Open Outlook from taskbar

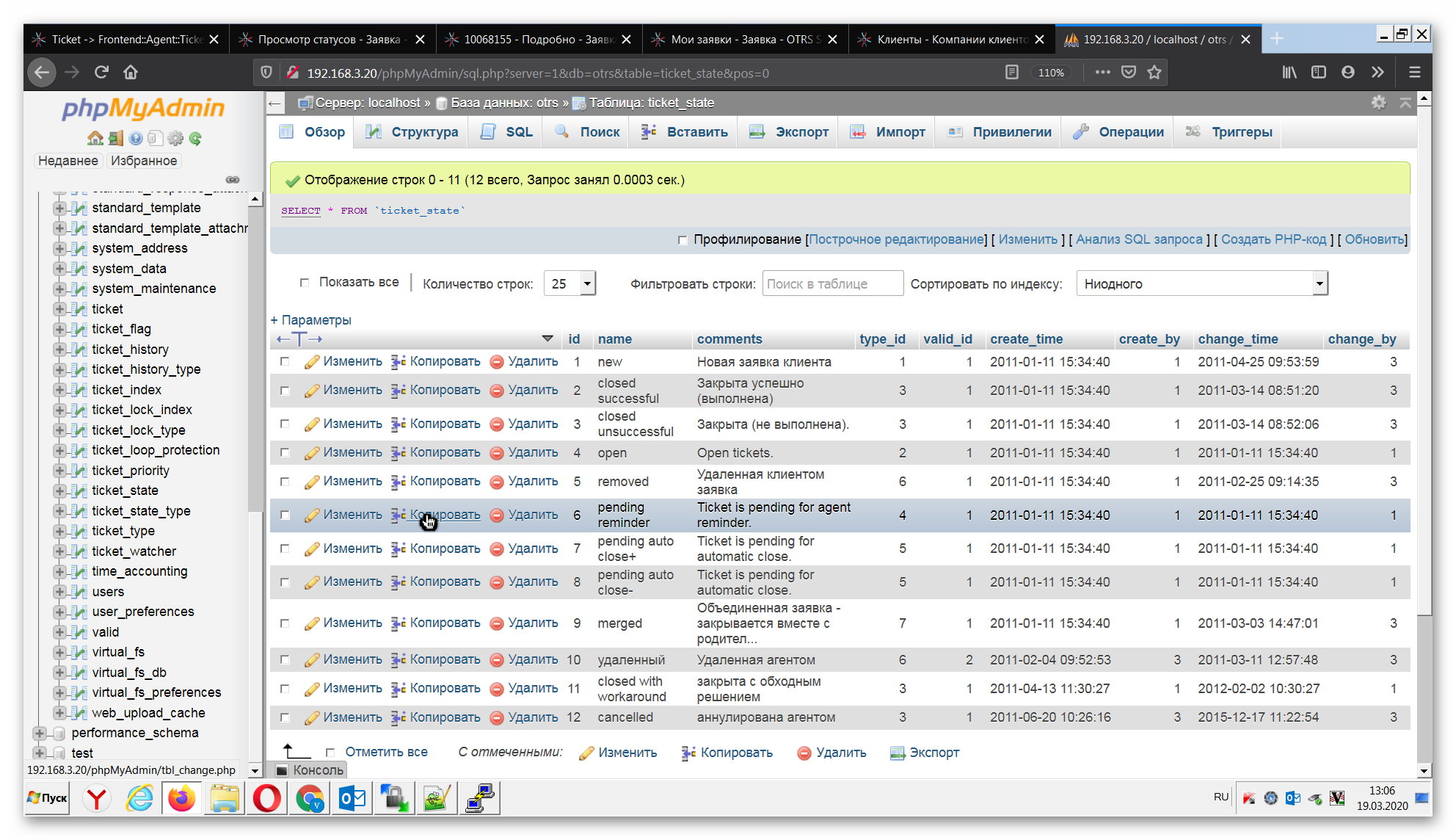[x=352, y=798]
